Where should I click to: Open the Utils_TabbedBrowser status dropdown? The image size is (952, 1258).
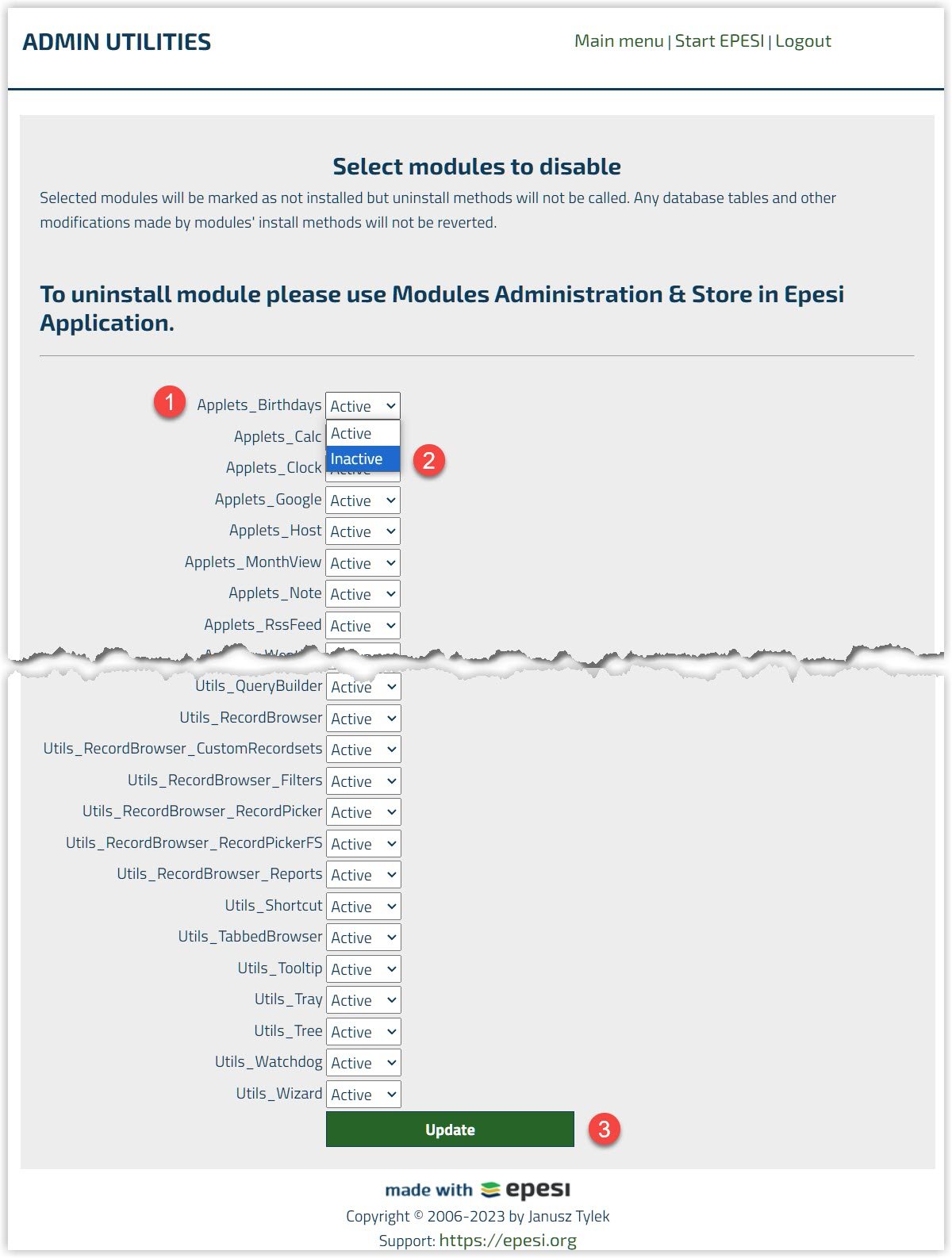[x=363, y=938]
